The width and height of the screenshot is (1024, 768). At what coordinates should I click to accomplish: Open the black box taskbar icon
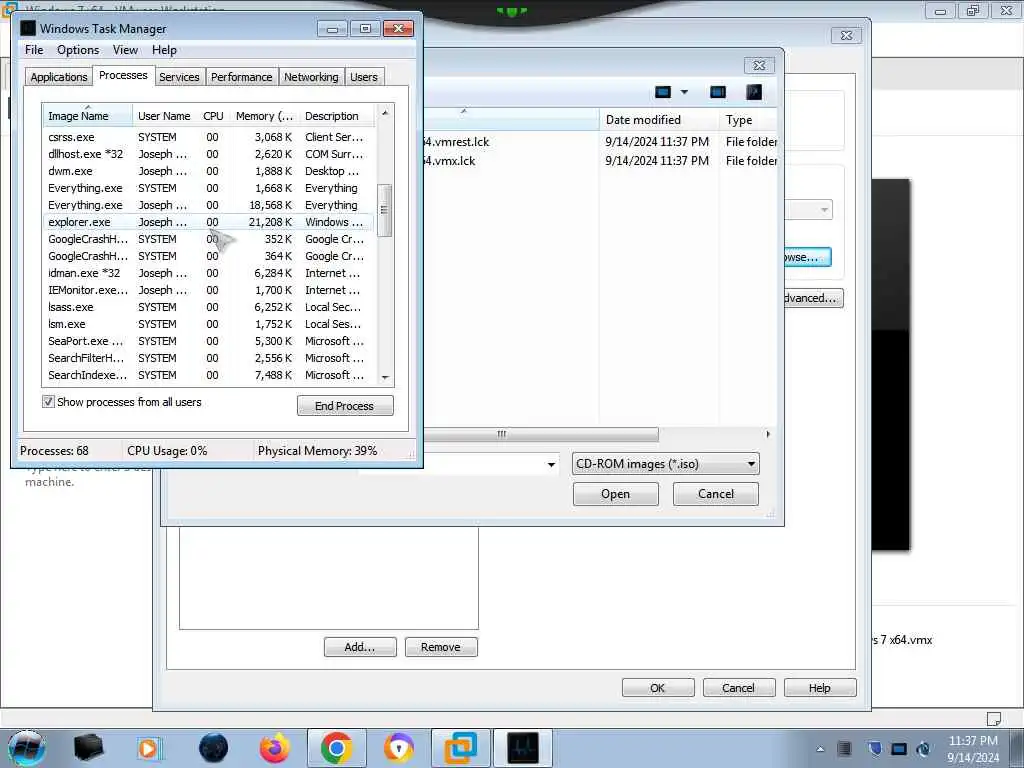[x=88, y=748]
